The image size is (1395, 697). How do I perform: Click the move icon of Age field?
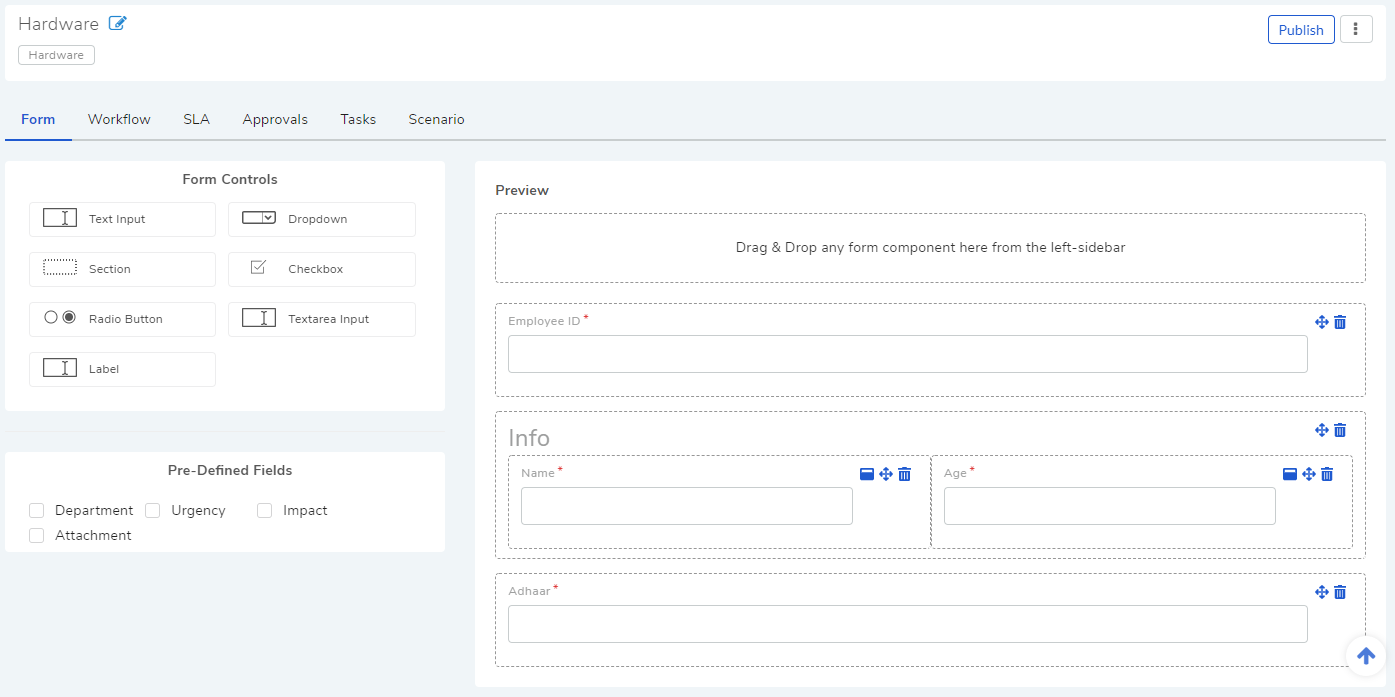[1309, 474]
